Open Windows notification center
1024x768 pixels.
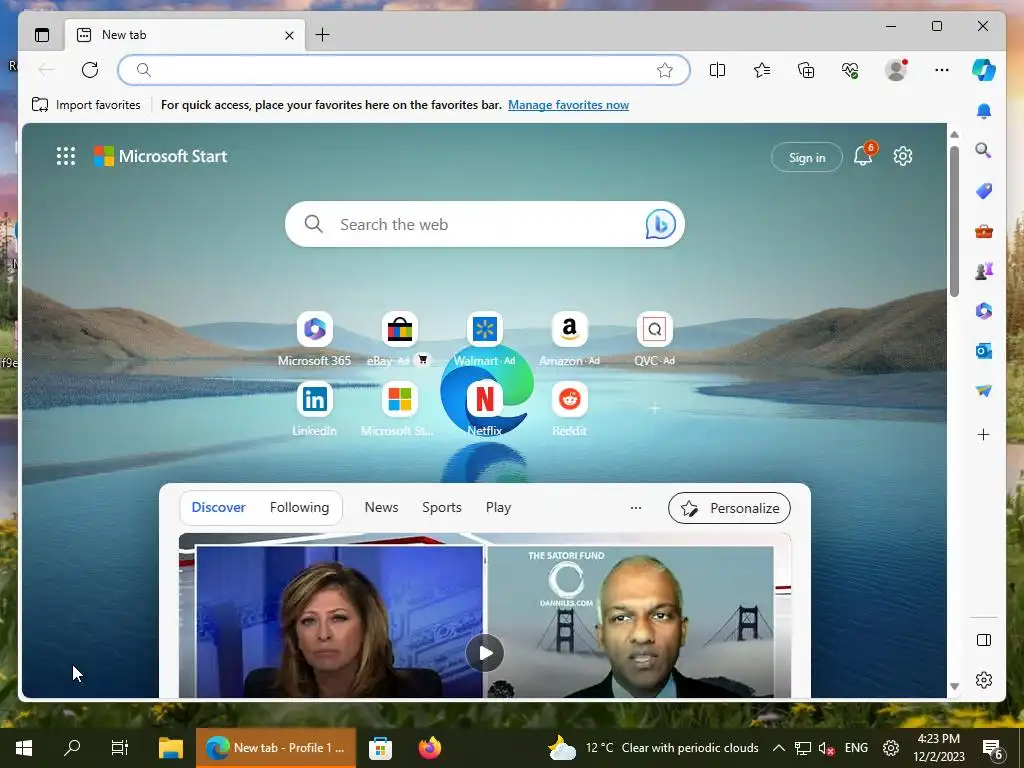point(993,749)
